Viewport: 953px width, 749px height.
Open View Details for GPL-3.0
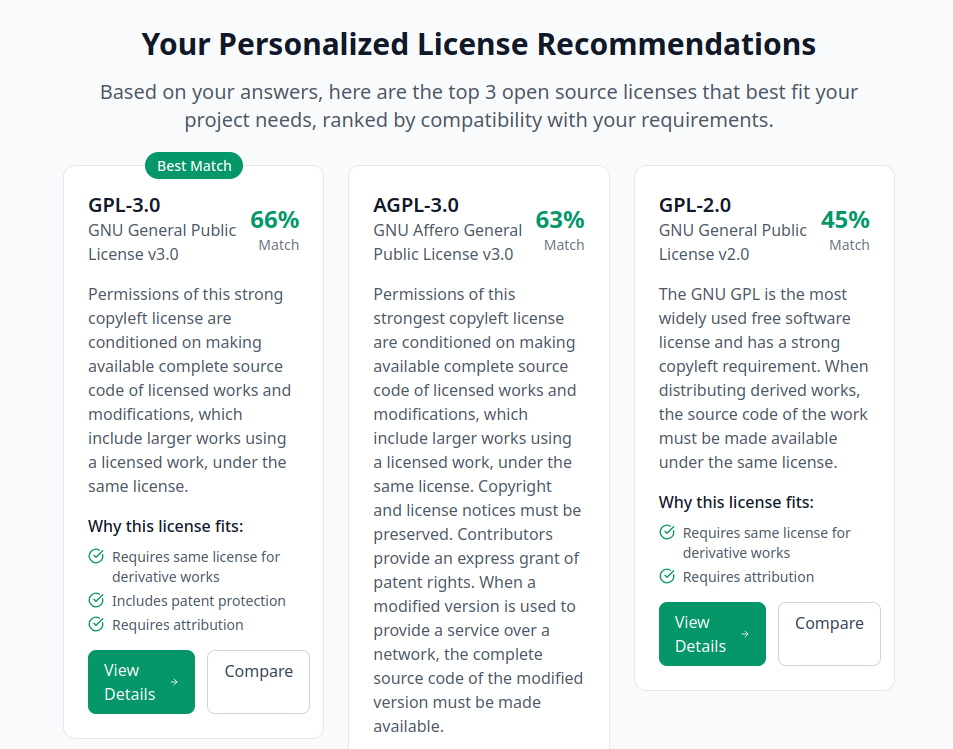(x=141, y=682)
